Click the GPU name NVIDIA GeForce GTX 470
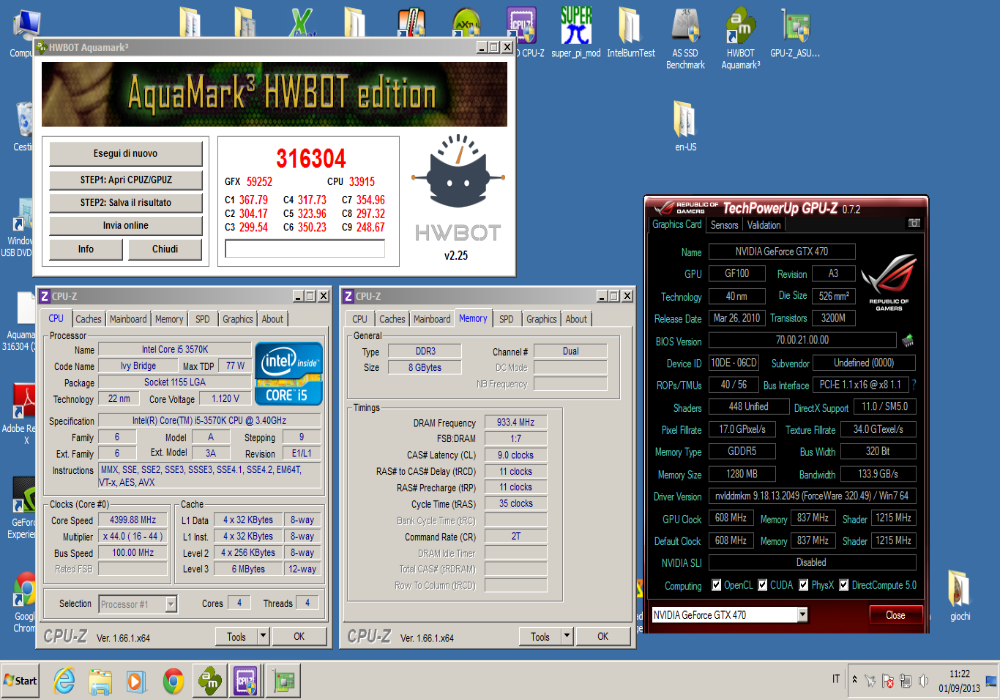This screenshot has height=700, width=1000. 781,251
